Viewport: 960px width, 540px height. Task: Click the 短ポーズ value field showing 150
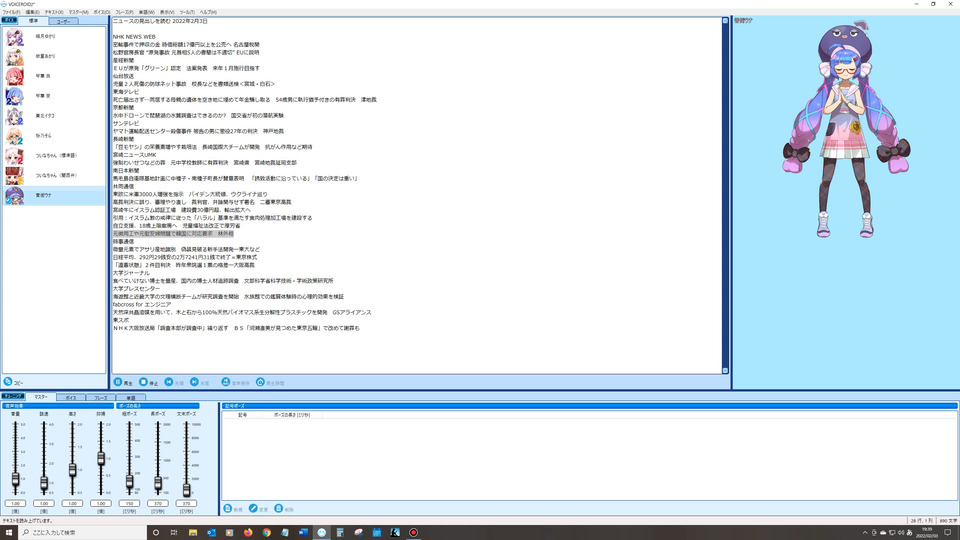(x=129, y=503)
